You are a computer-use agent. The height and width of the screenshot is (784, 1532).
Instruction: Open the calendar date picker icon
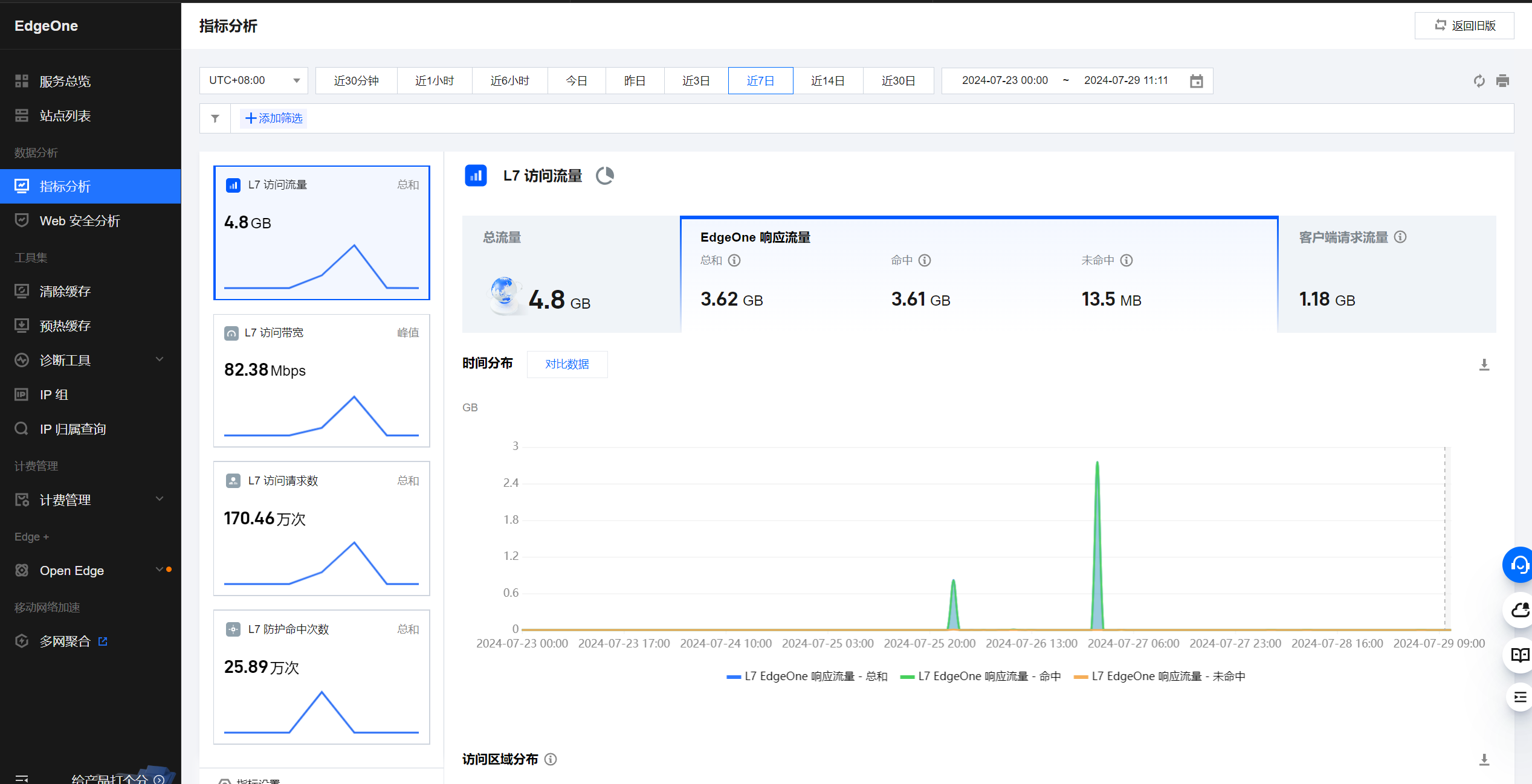click(x=1196, y=81)
